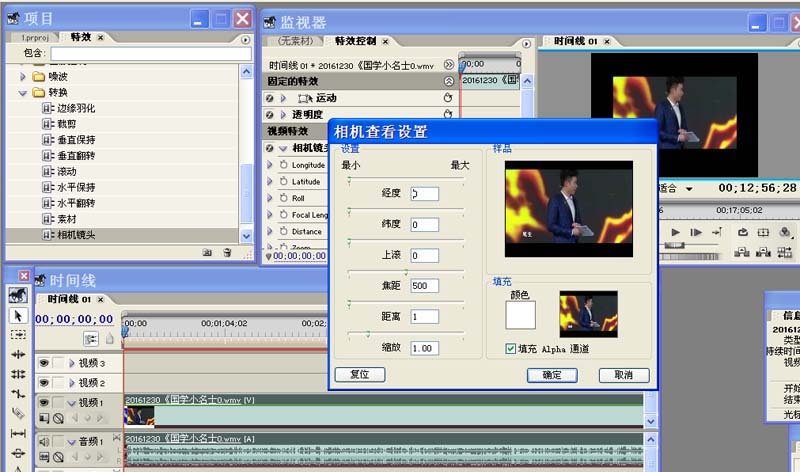Click the 经度 longitude input field
This screenshot has height=472, width=800.
[424, 194]
